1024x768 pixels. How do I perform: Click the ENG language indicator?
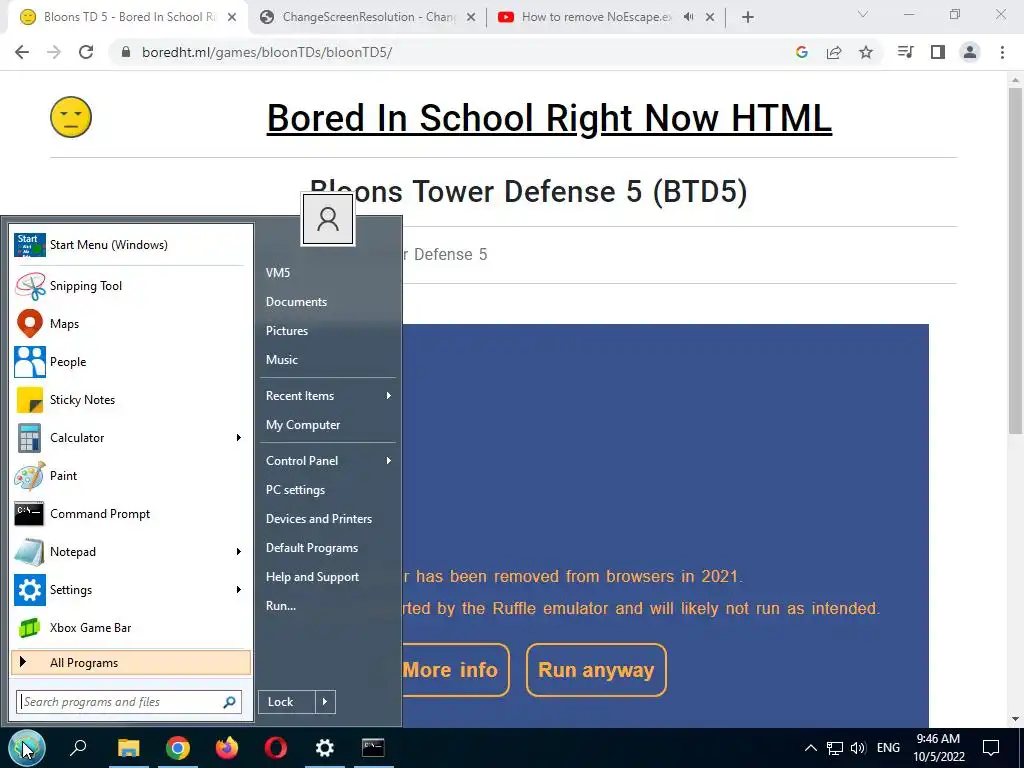click(x=888, y=748)
